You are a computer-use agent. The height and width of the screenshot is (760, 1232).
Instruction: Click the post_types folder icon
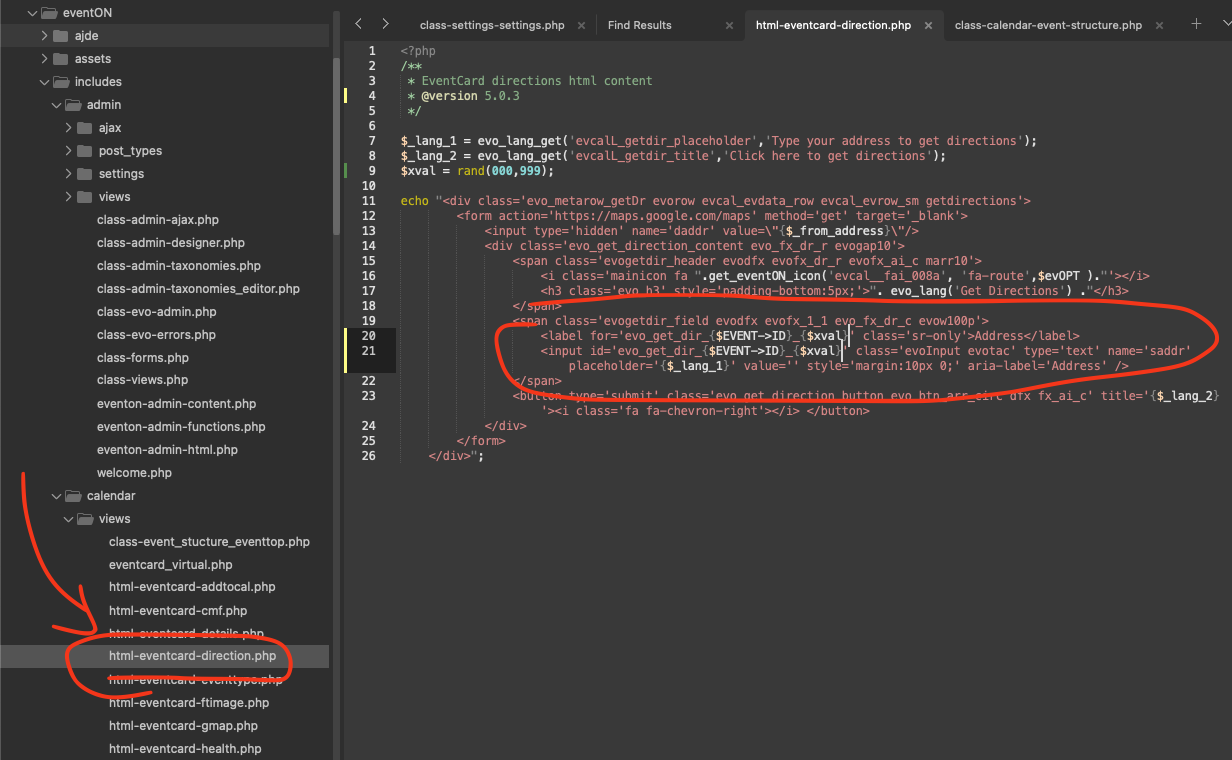(86, 151)
